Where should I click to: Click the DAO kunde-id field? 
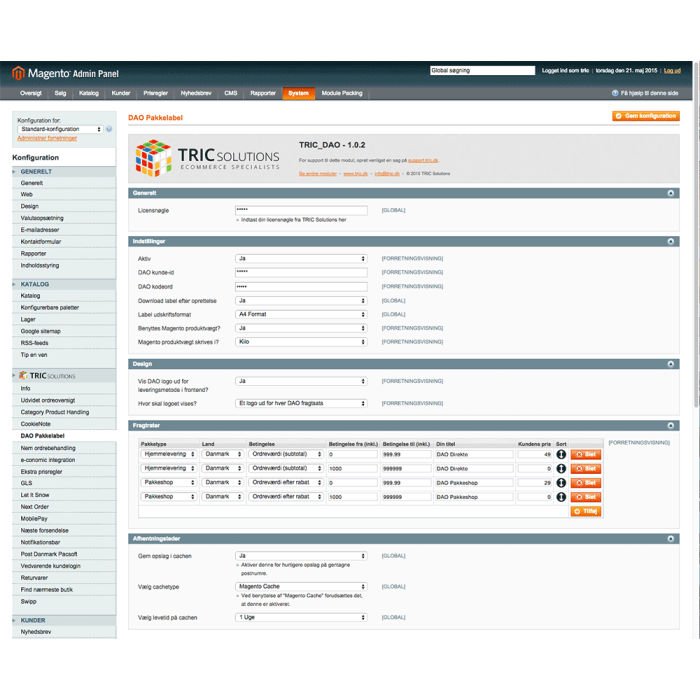click(x=301, y=272)
